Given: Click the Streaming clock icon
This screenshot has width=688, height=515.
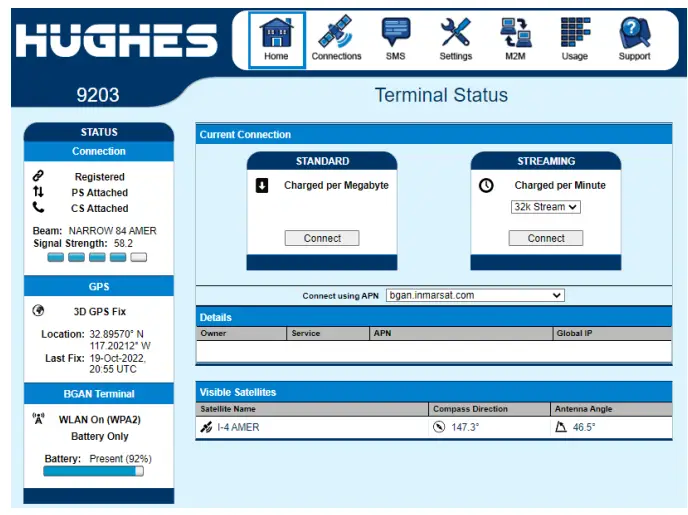Looking at the screenshot, I should 486,186.
